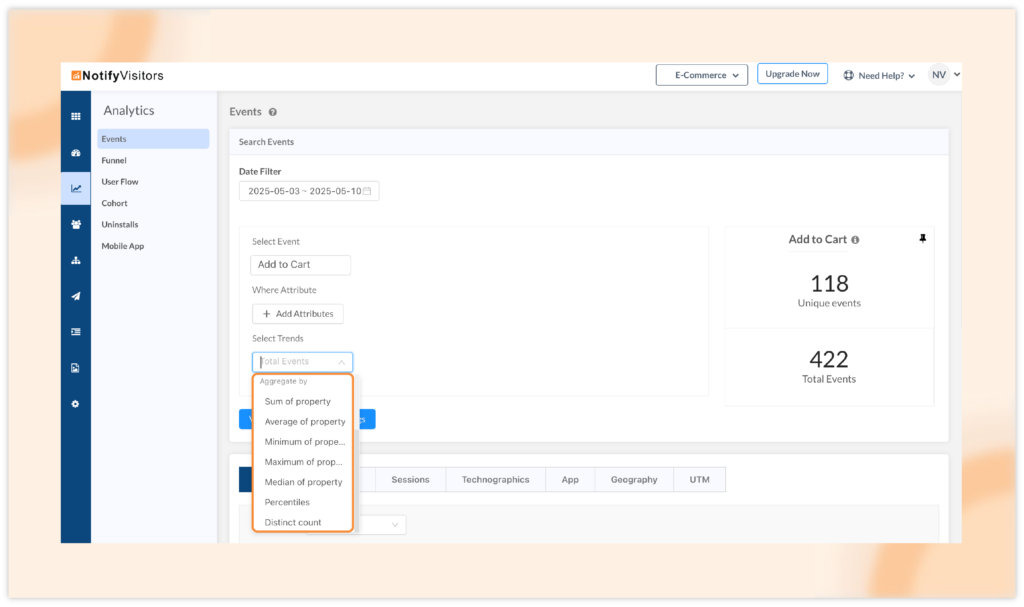This screenshot has height=607, width=1024.
Task: Click the Date Filter range field
Action: [x=309, y=191]
